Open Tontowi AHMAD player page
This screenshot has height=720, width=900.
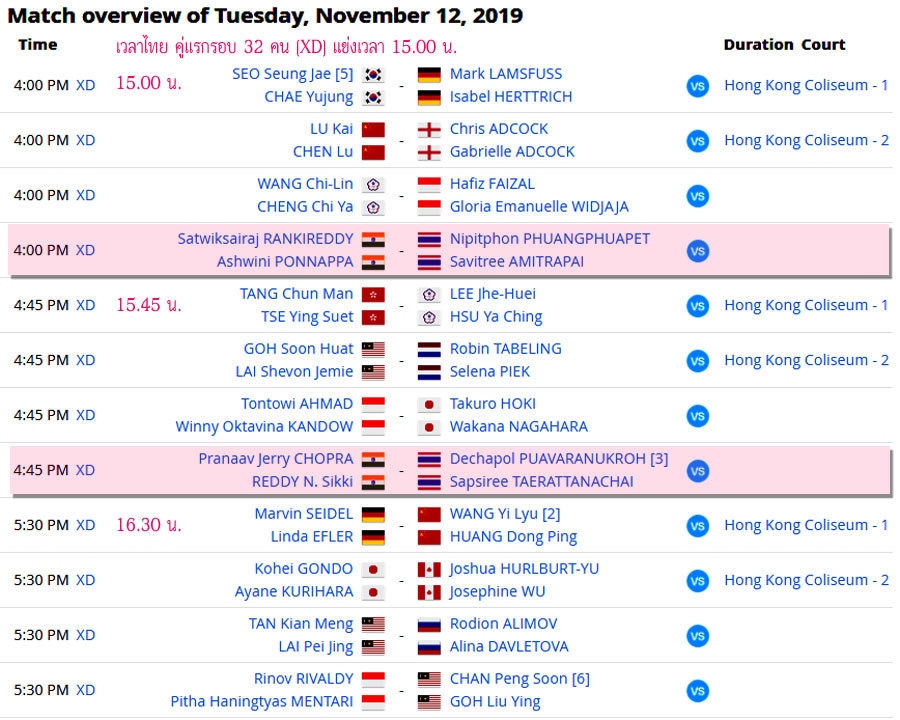pyautogui.click(x=297, y=404)
